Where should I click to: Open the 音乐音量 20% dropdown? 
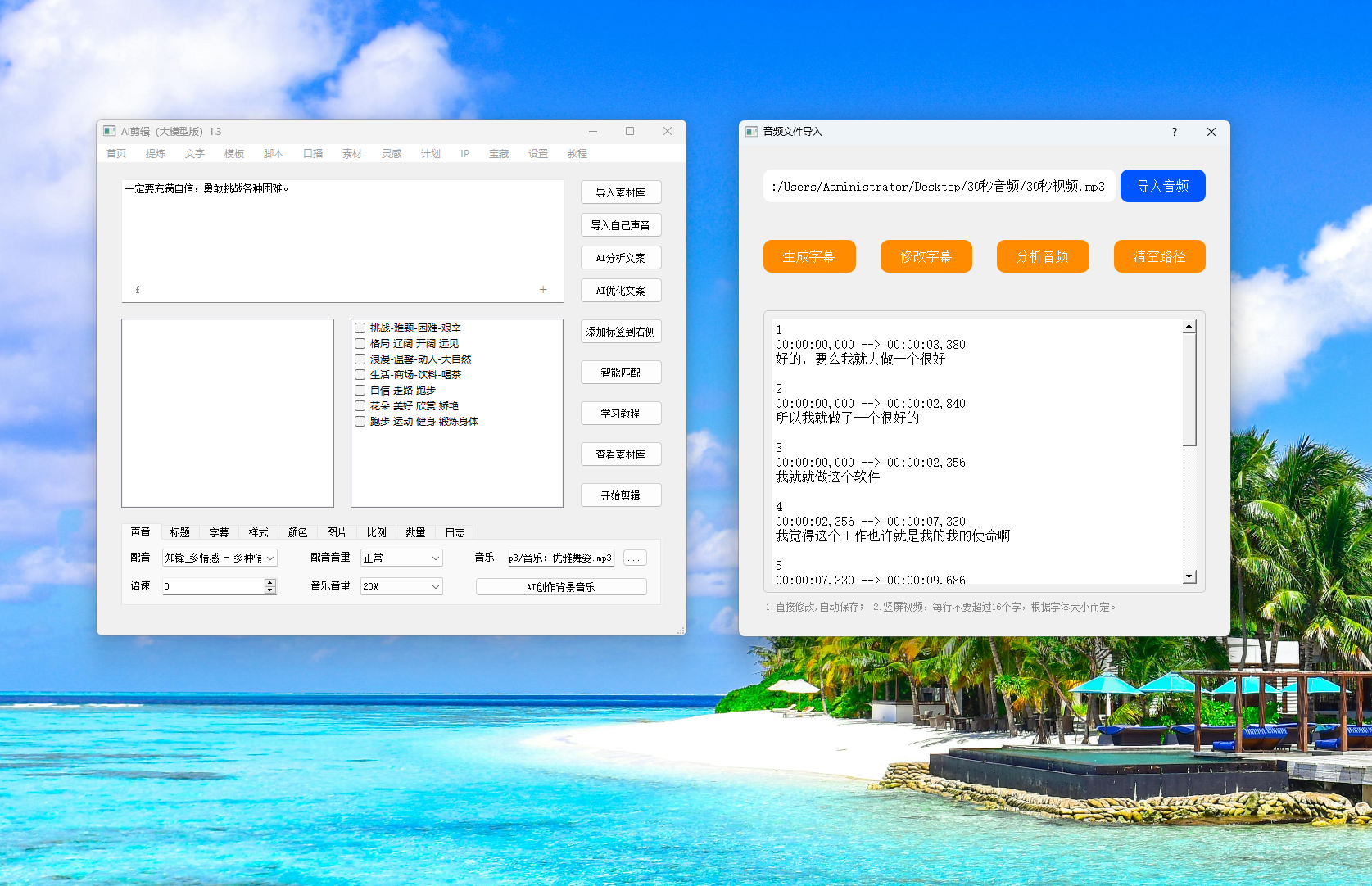(401, 586)
